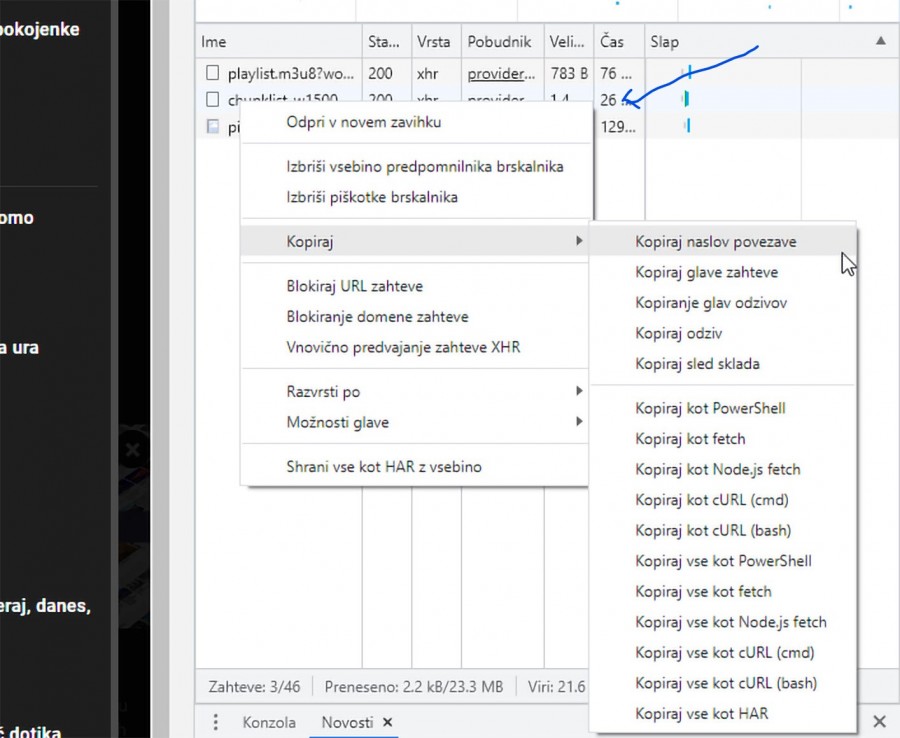Select Odpri v novem zavihku

click(x=363, y=122)
